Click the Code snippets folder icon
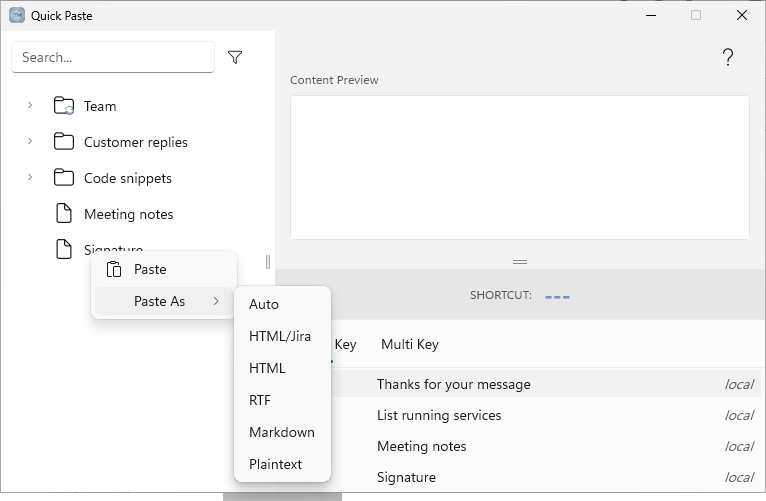This screenshot has width=766, height=501. click(64, 178)
